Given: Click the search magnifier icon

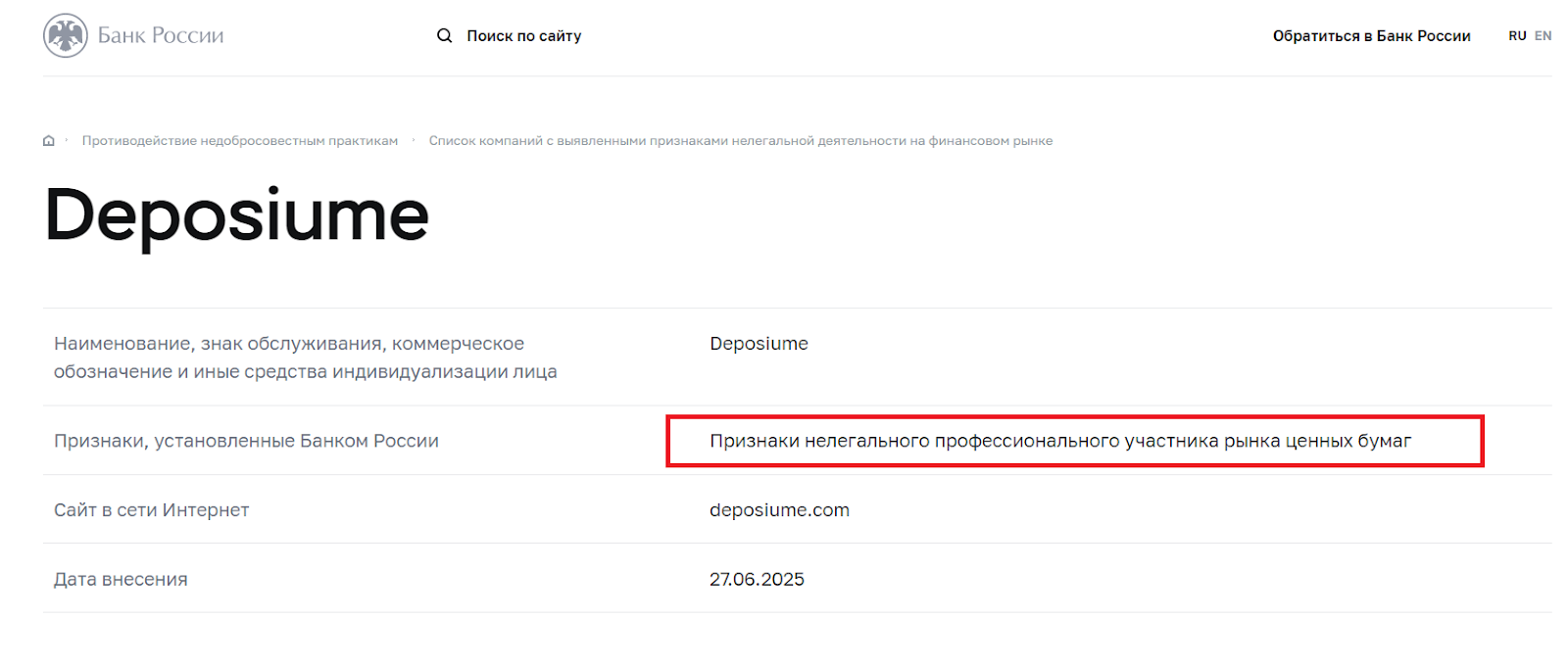Looking at the screenshot, I should point(444,35).
